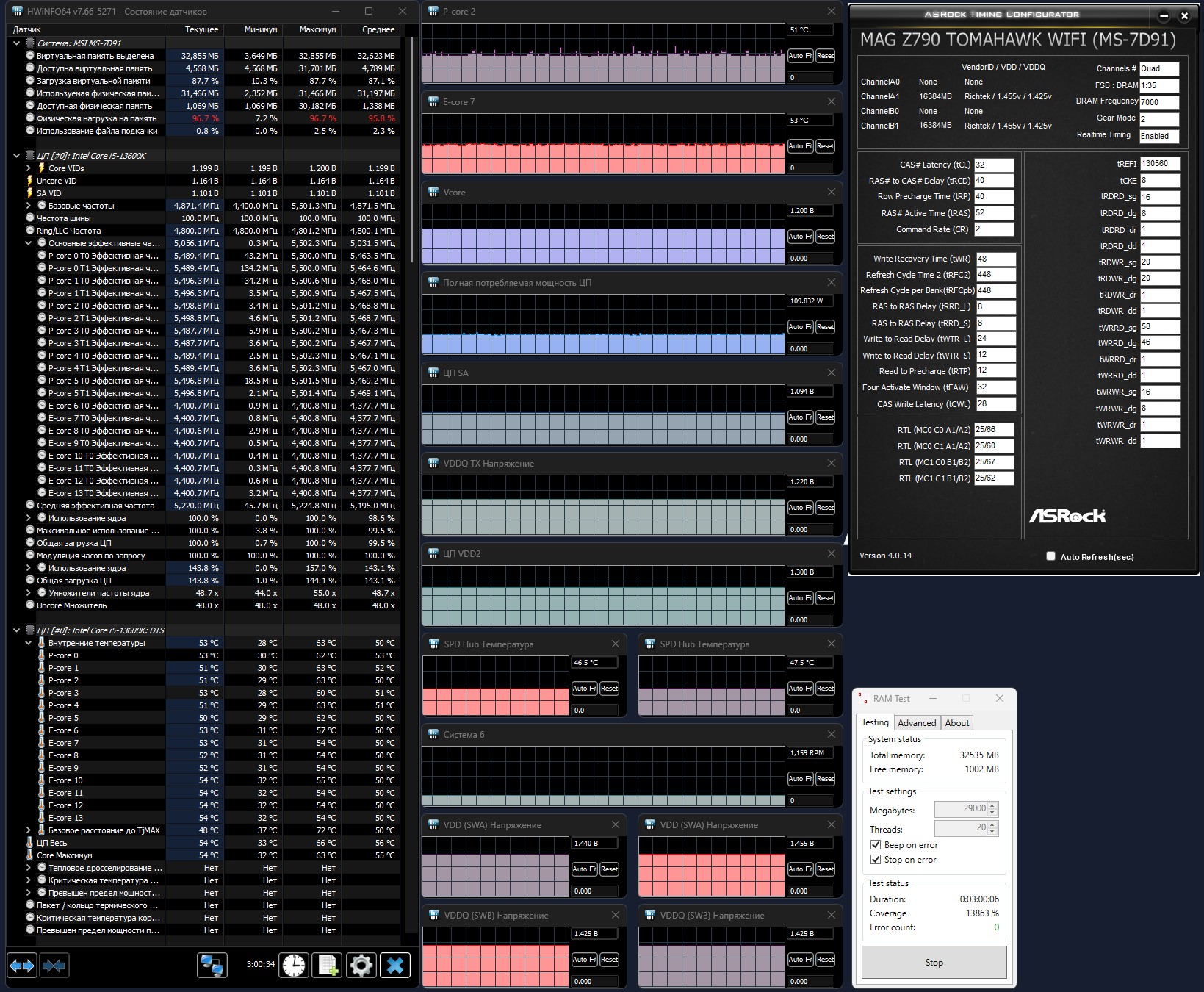This screenshot has height=992, width=1204.
Task: Close the ЦП VDD2 graph window
Action: (x=832, y=553)
